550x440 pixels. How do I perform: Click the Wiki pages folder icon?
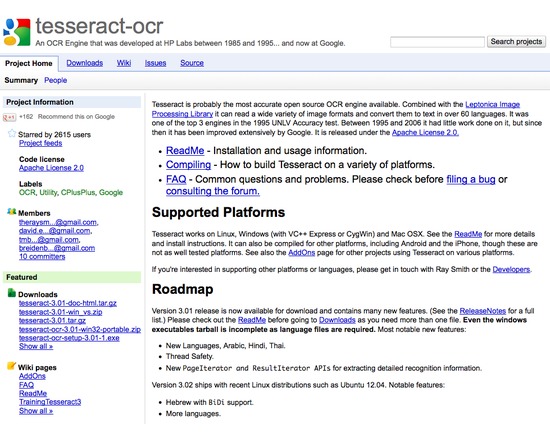pyautogui.click(x=12, y=366)
